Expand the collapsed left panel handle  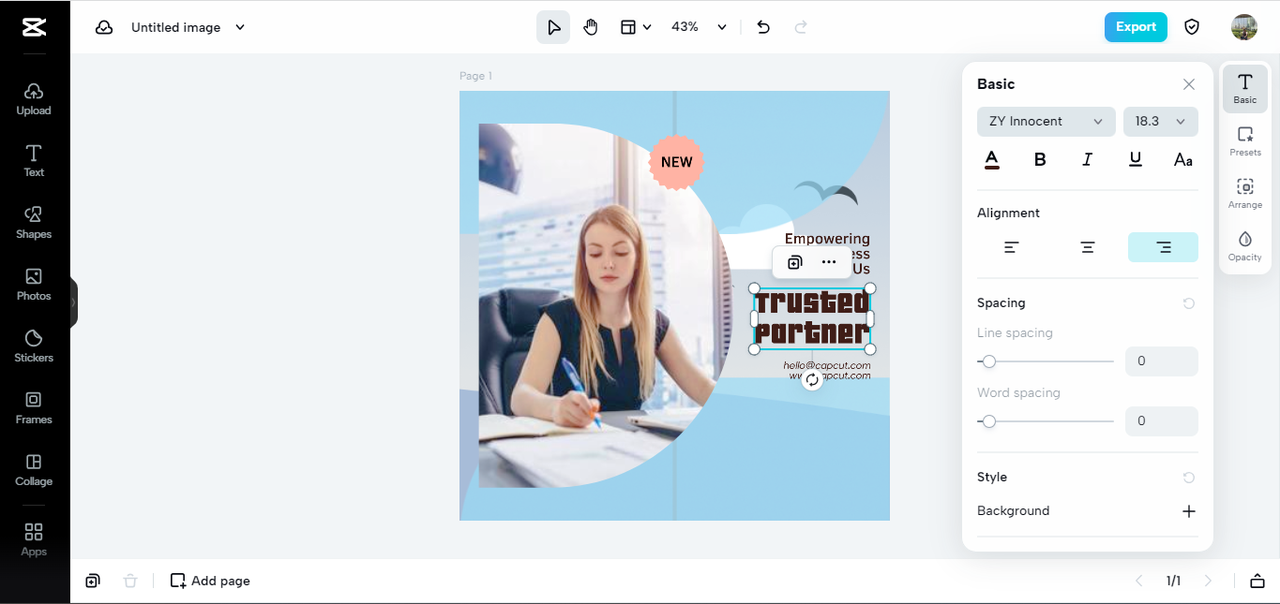74,303
